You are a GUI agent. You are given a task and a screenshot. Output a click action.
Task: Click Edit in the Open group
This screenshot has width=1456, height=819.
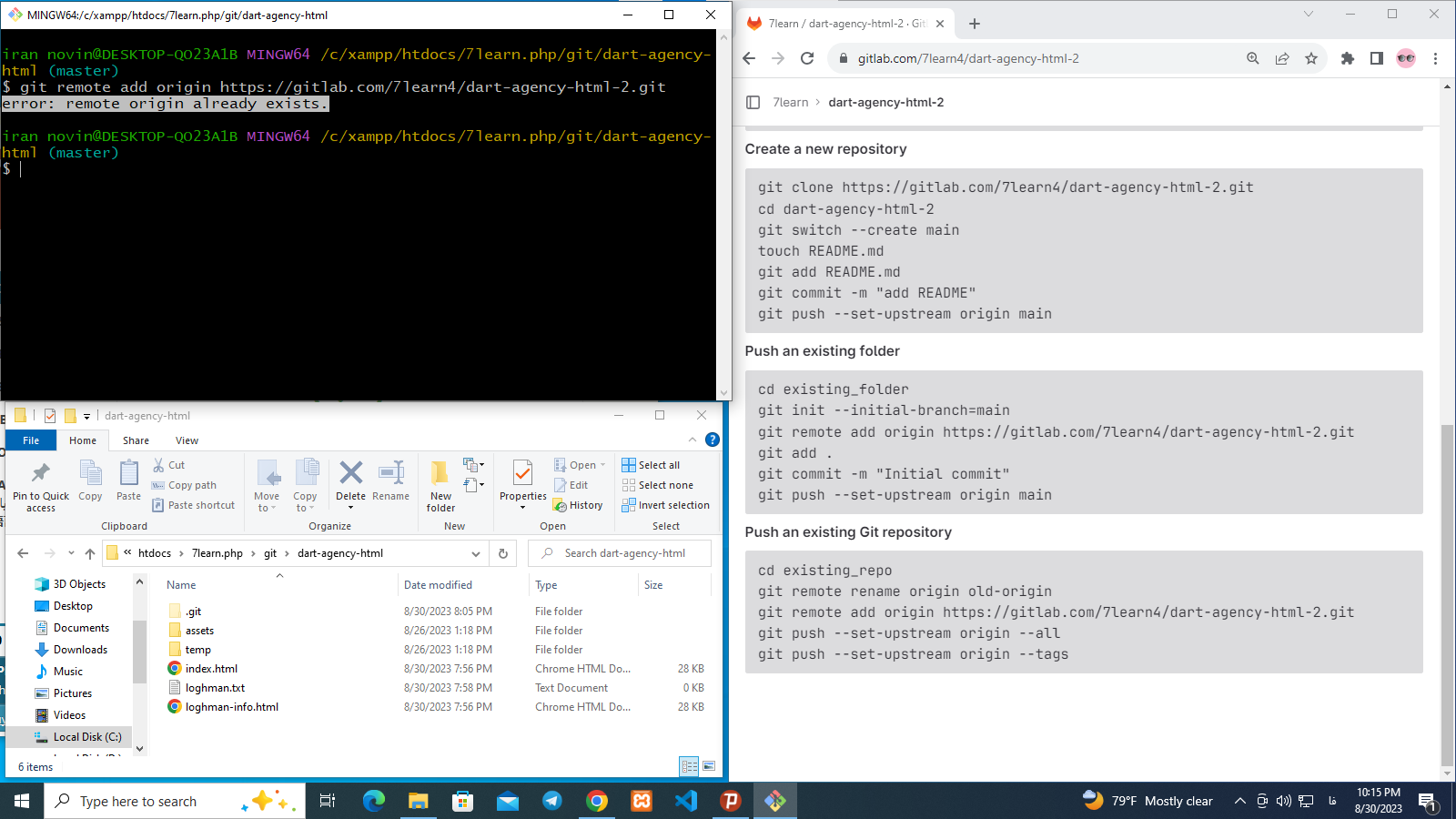click(x=571, y=485)
